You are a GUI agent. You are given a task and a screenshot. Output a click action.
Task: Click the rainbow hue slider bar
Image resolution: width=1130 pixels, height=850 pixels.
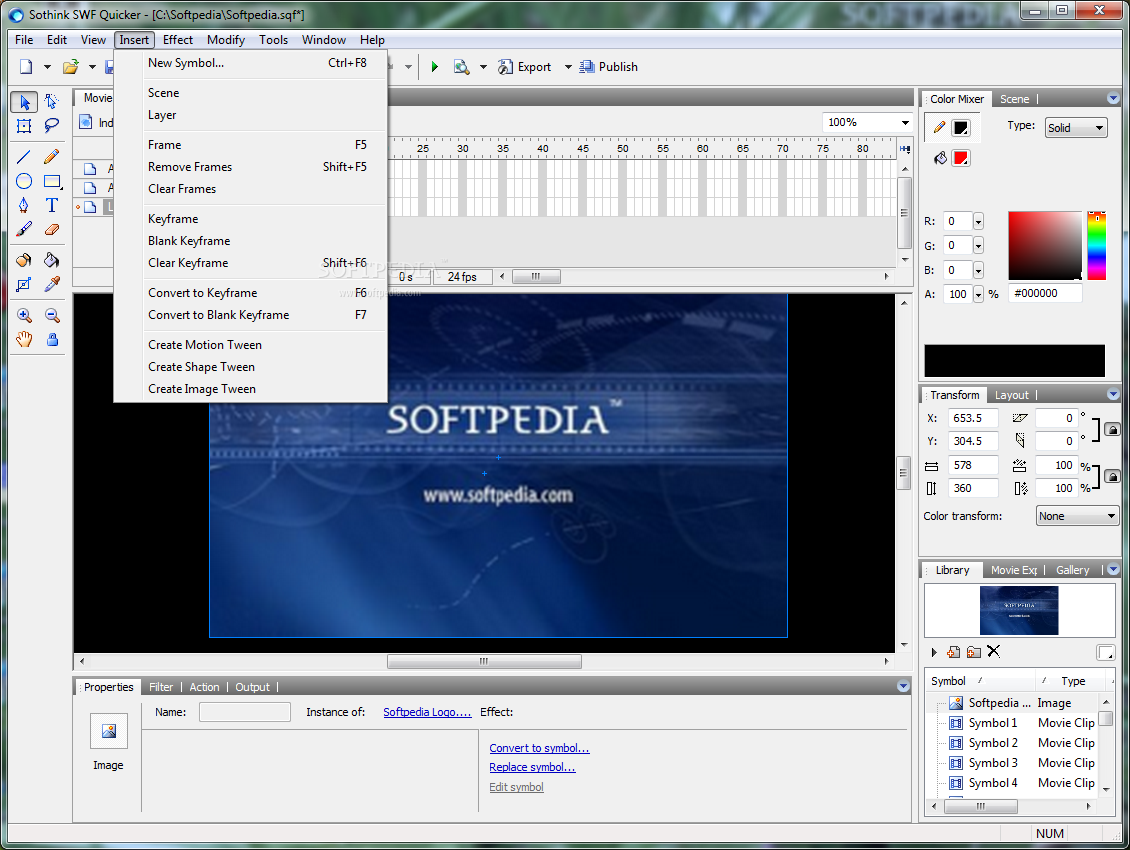click(1096, 246)
